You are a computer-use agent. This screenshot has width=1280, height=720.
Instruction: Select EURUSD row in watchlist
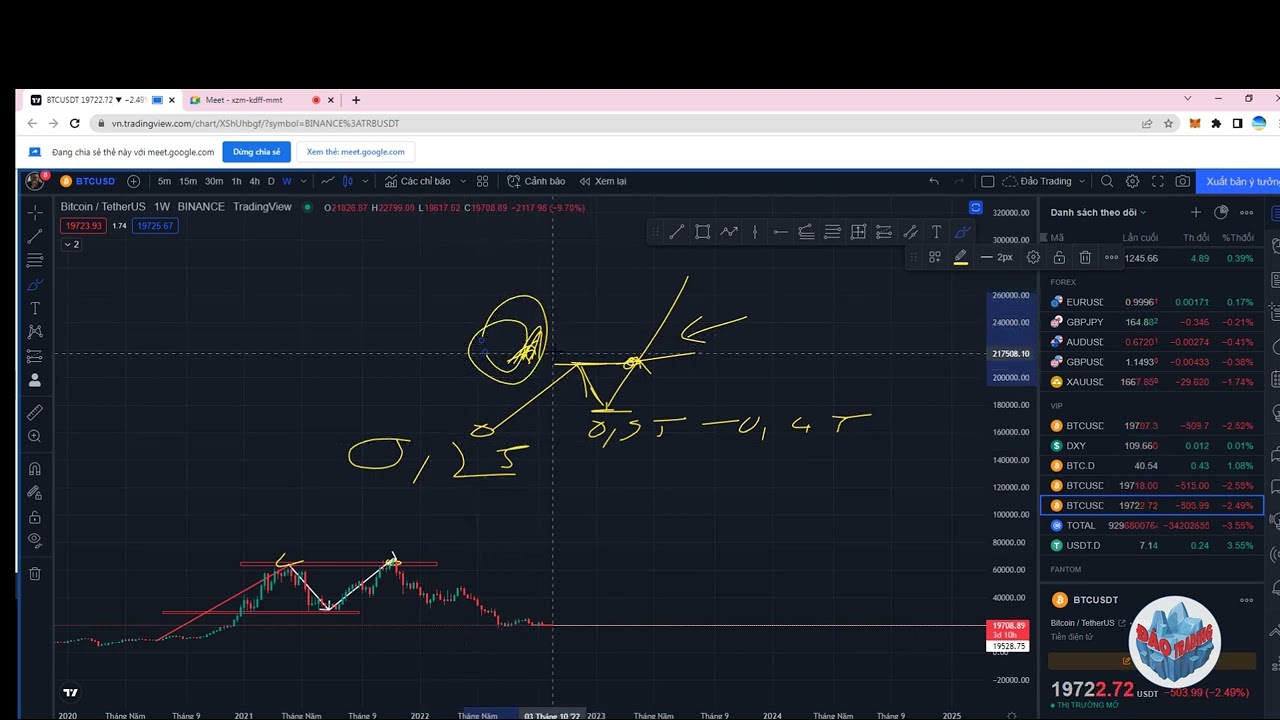1151,302
